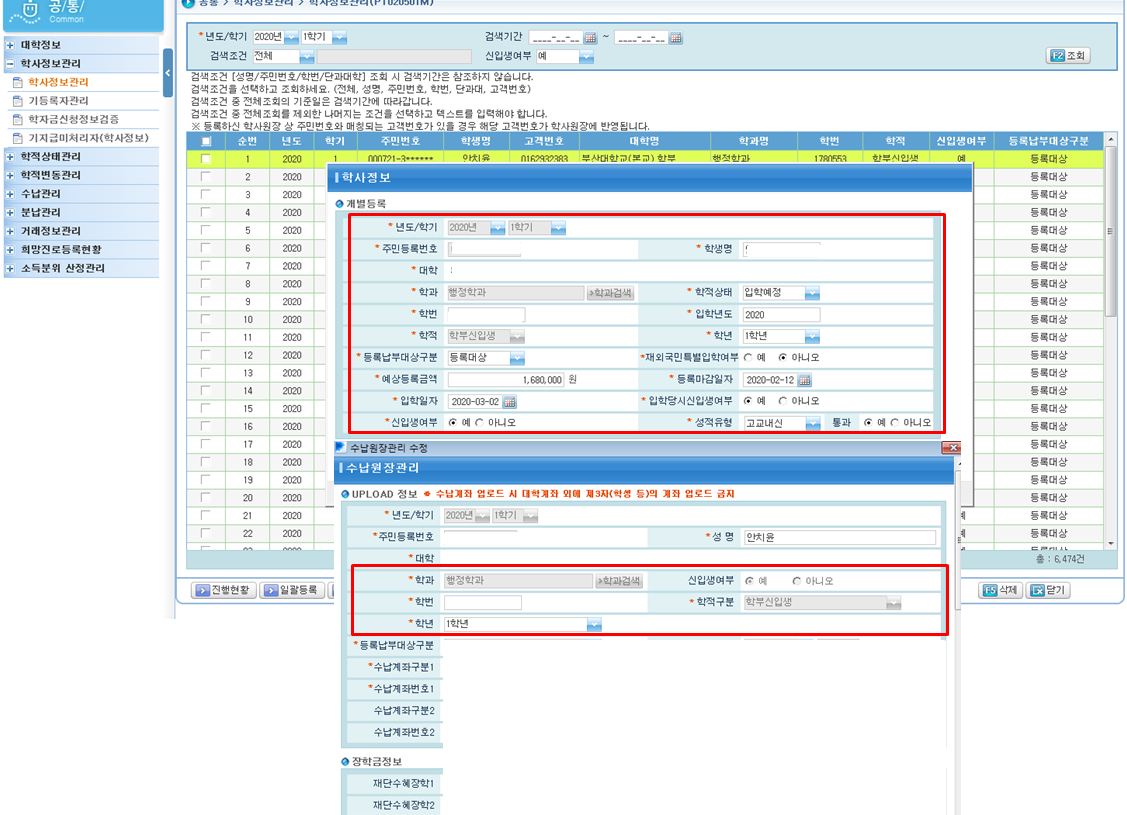
Task: Click the F2 조회 search button
Action: (x=1067, y=55)
